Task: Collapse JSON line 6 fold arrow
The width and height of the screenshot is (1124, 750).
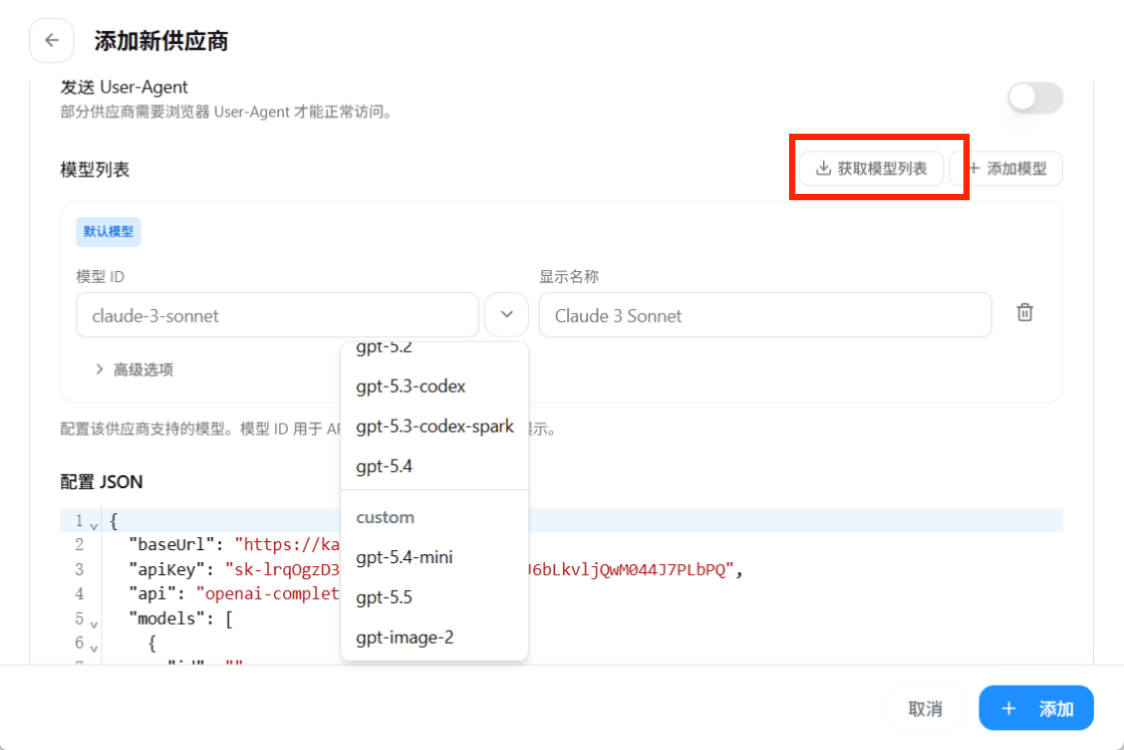Action: pyautogui.click(x=94, y=647)
